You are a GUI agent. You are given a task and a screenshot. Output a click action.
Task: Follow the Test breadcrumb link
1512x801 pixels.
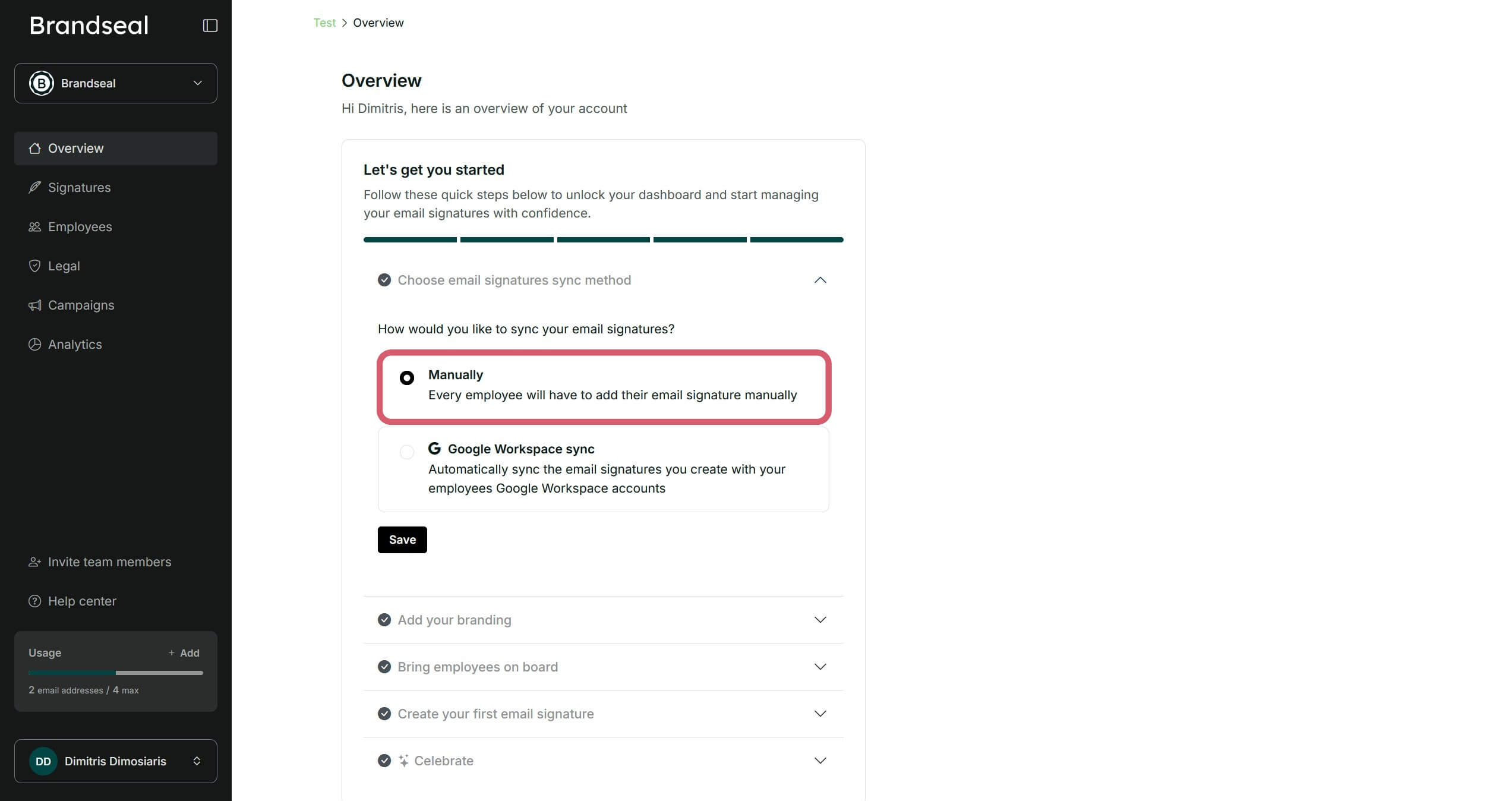tap(324, 23)
